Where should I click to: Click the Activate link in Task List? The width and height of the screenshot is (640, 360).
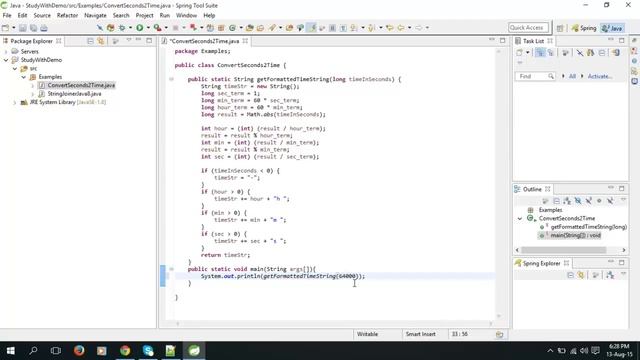tap(600, 76)
